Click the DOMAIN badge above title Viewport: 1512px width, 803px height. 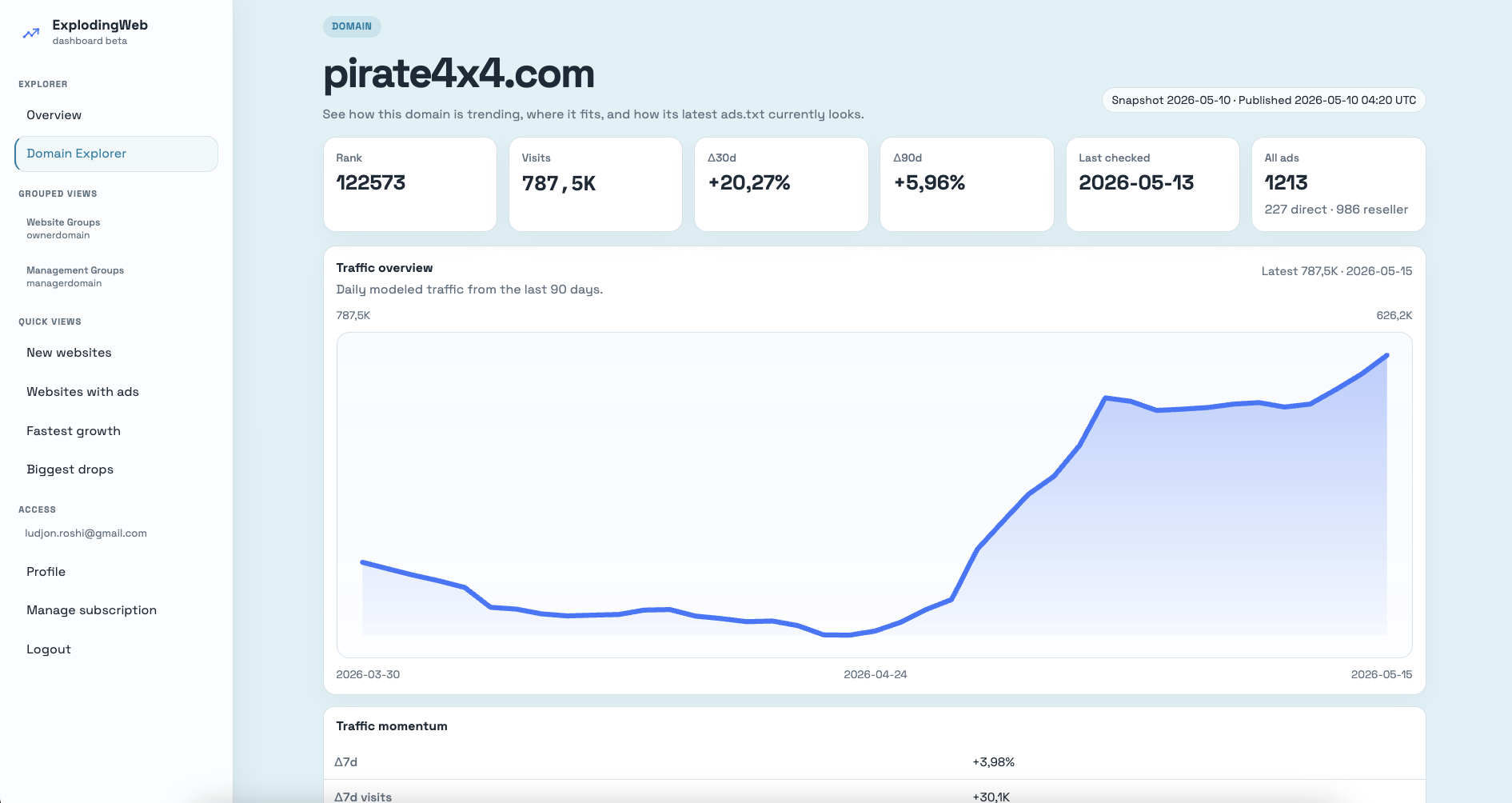pyautogui.click(x=352, y=26)
